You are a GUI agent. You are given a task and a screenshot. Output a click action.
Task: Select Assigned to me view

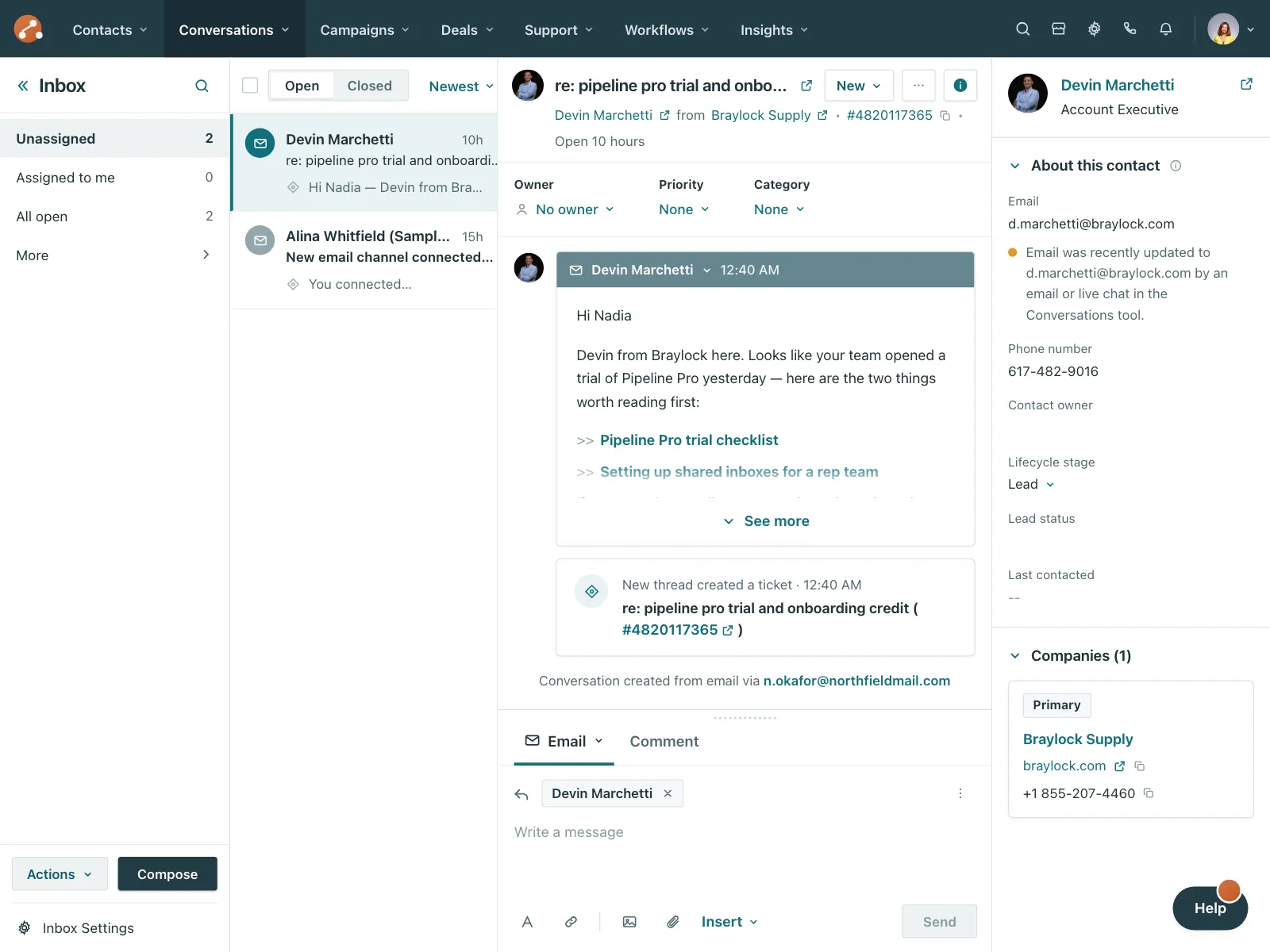[x=114, y=178]
